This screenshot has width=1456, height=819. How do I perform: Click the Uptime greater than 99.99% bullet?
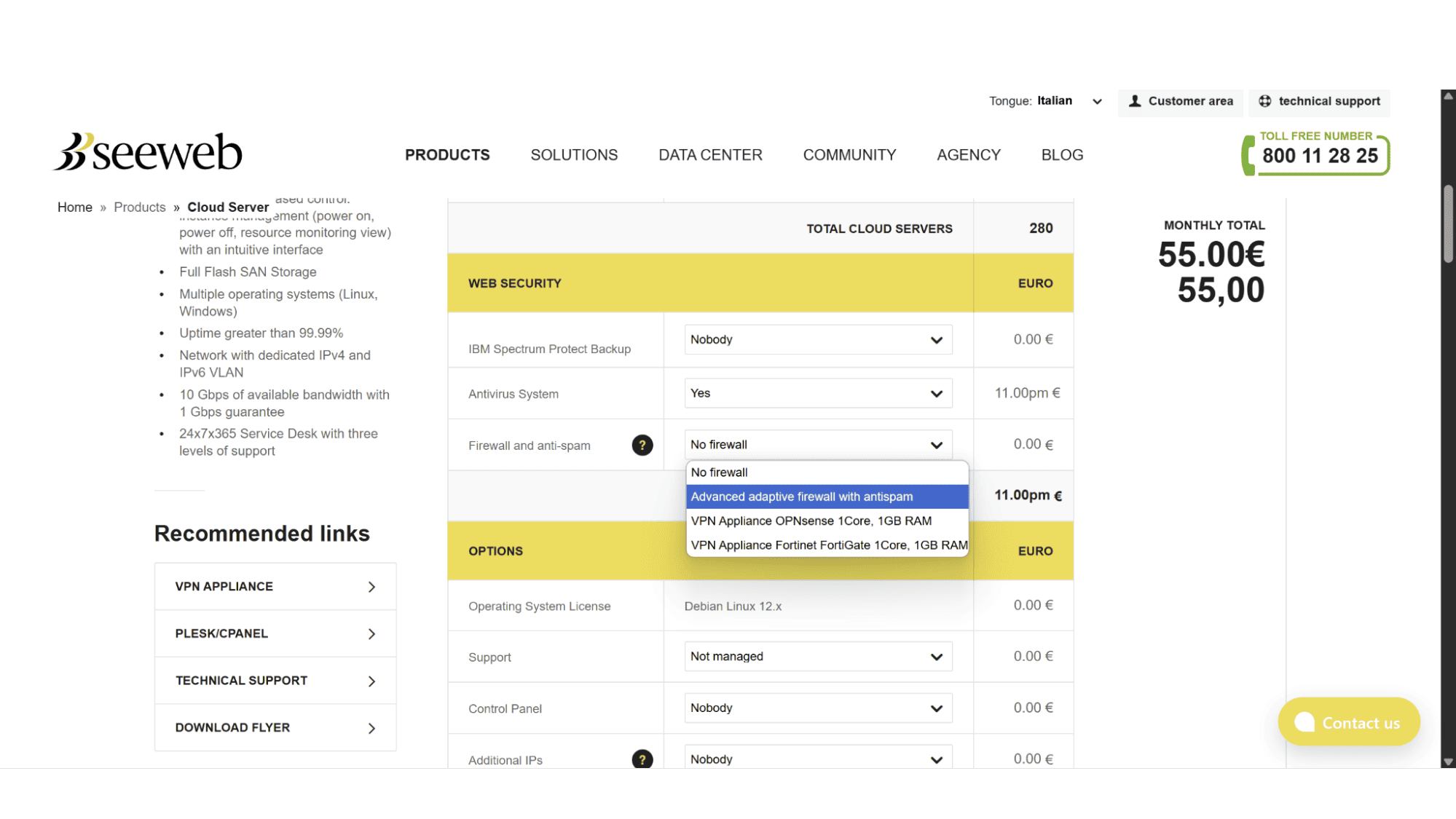261,333
